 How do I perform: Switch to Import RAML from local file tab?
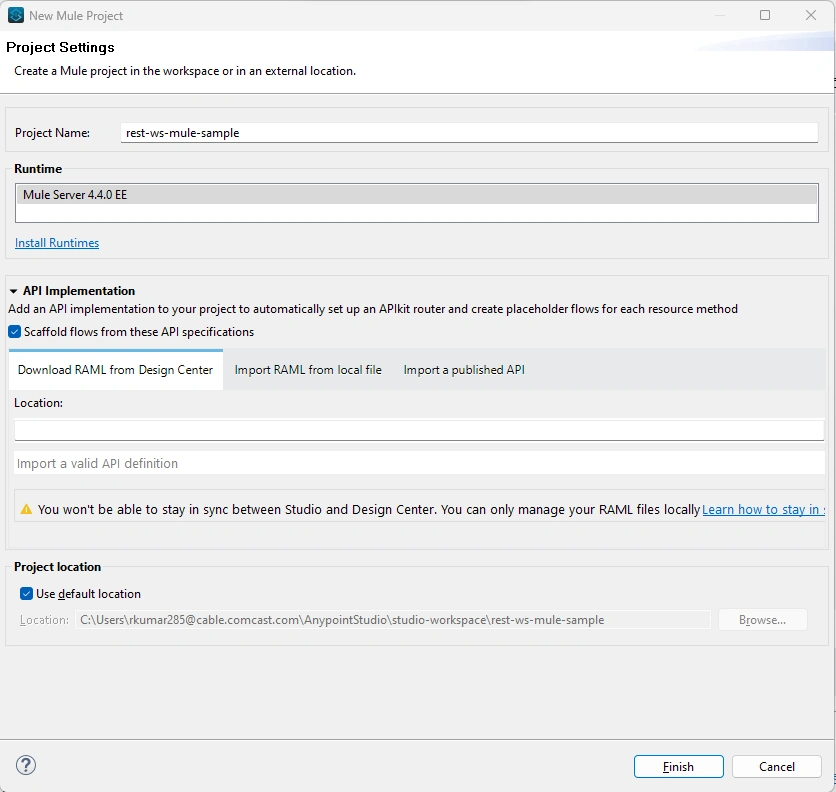pyautogui.click(x=308, y=370)
